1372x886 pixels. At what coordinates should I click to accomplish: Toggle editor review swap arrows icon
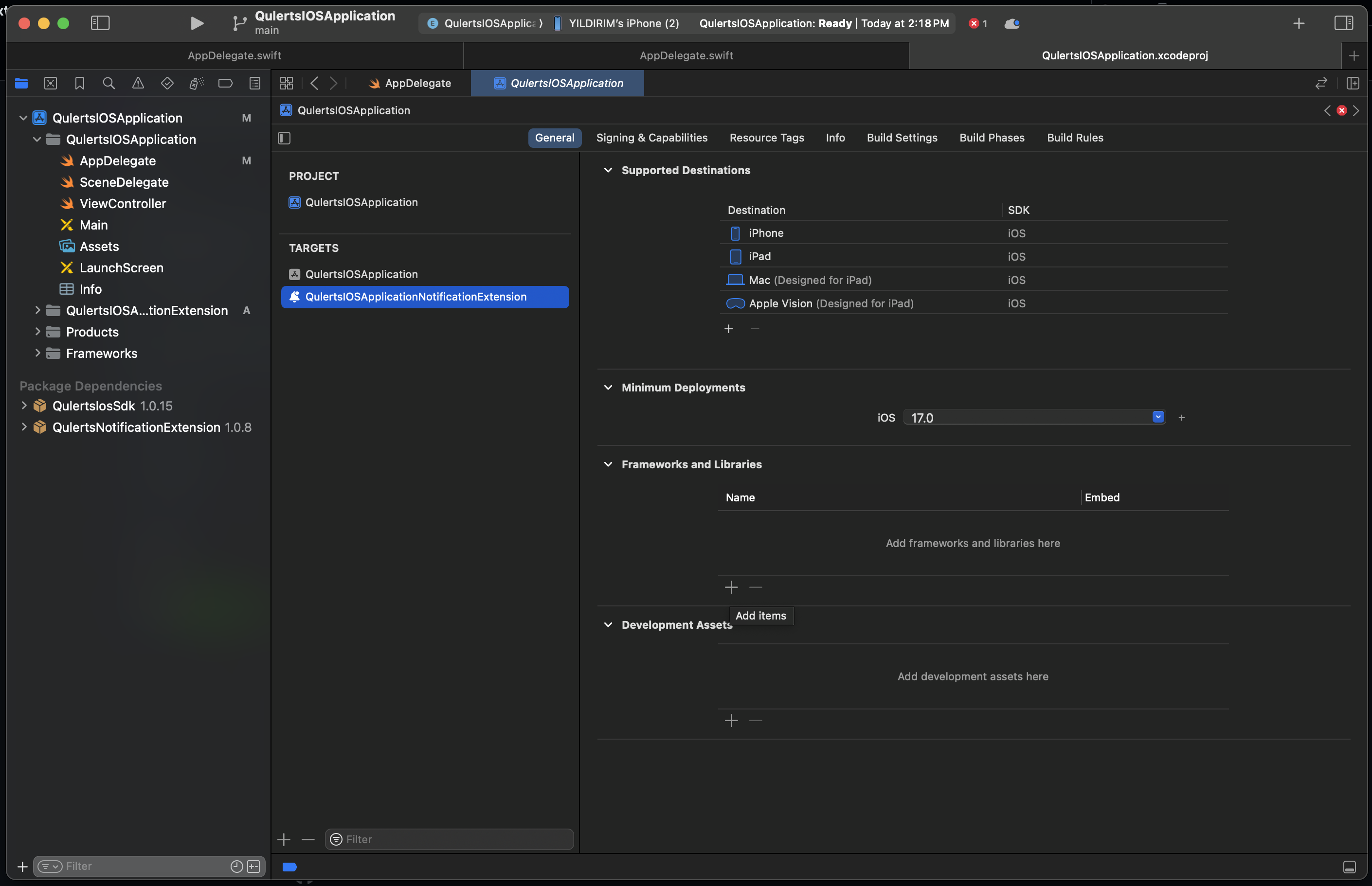(x=1321, y=84)
